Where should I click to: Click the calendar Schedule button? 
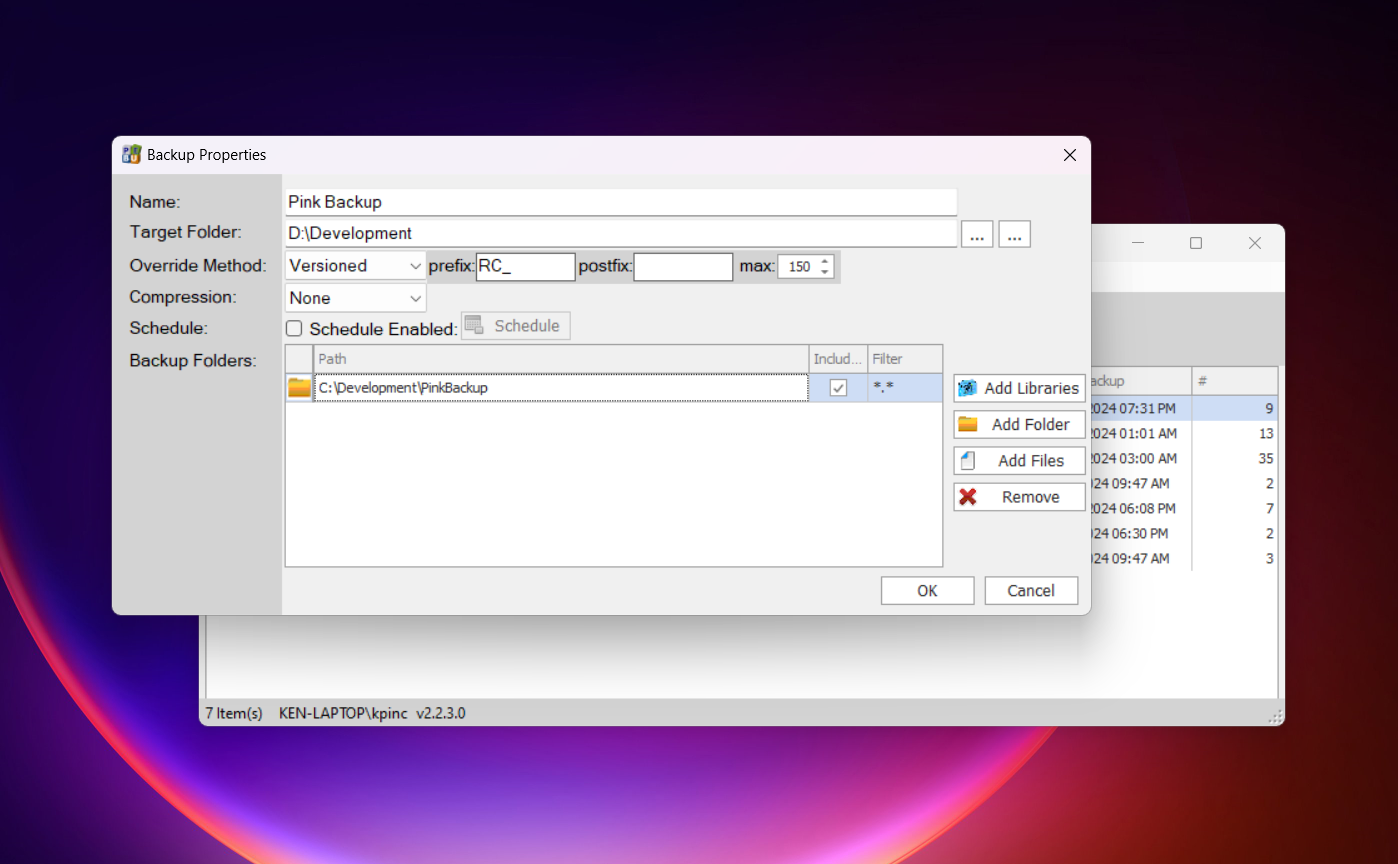tap(515, 326)
